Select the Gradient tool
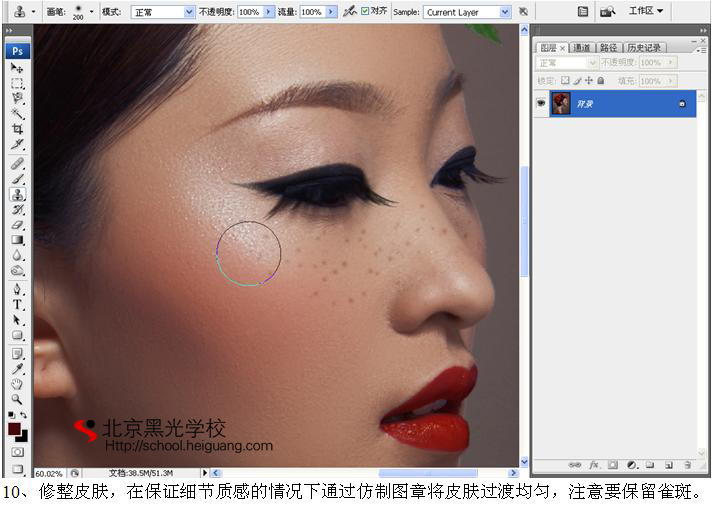The width and height of the screenshot is (715, 507). click(x=17, y=240)
